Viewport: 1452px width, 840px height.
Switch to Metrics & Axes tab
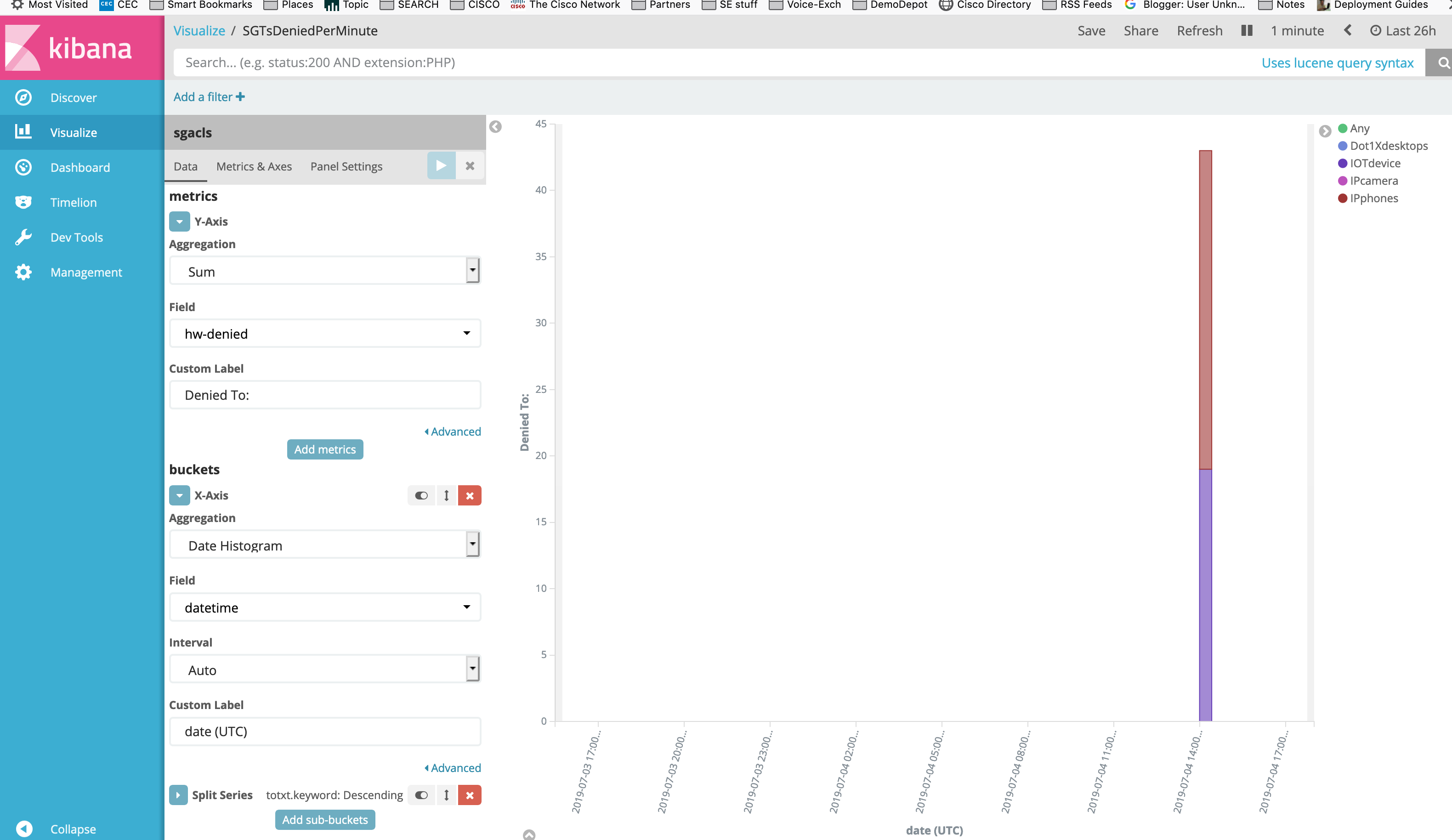click(x=254, y=166)
